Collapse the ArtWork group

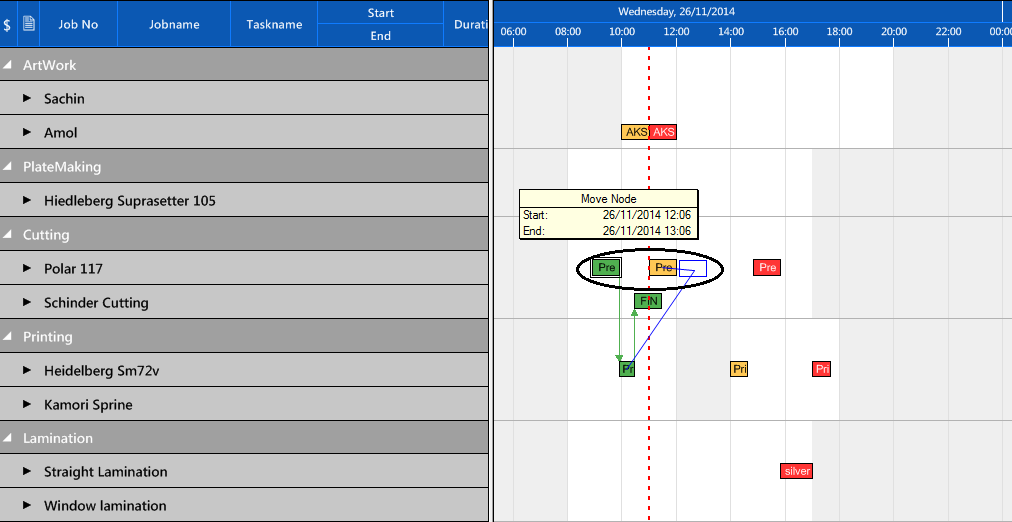(x=7, y=65)
